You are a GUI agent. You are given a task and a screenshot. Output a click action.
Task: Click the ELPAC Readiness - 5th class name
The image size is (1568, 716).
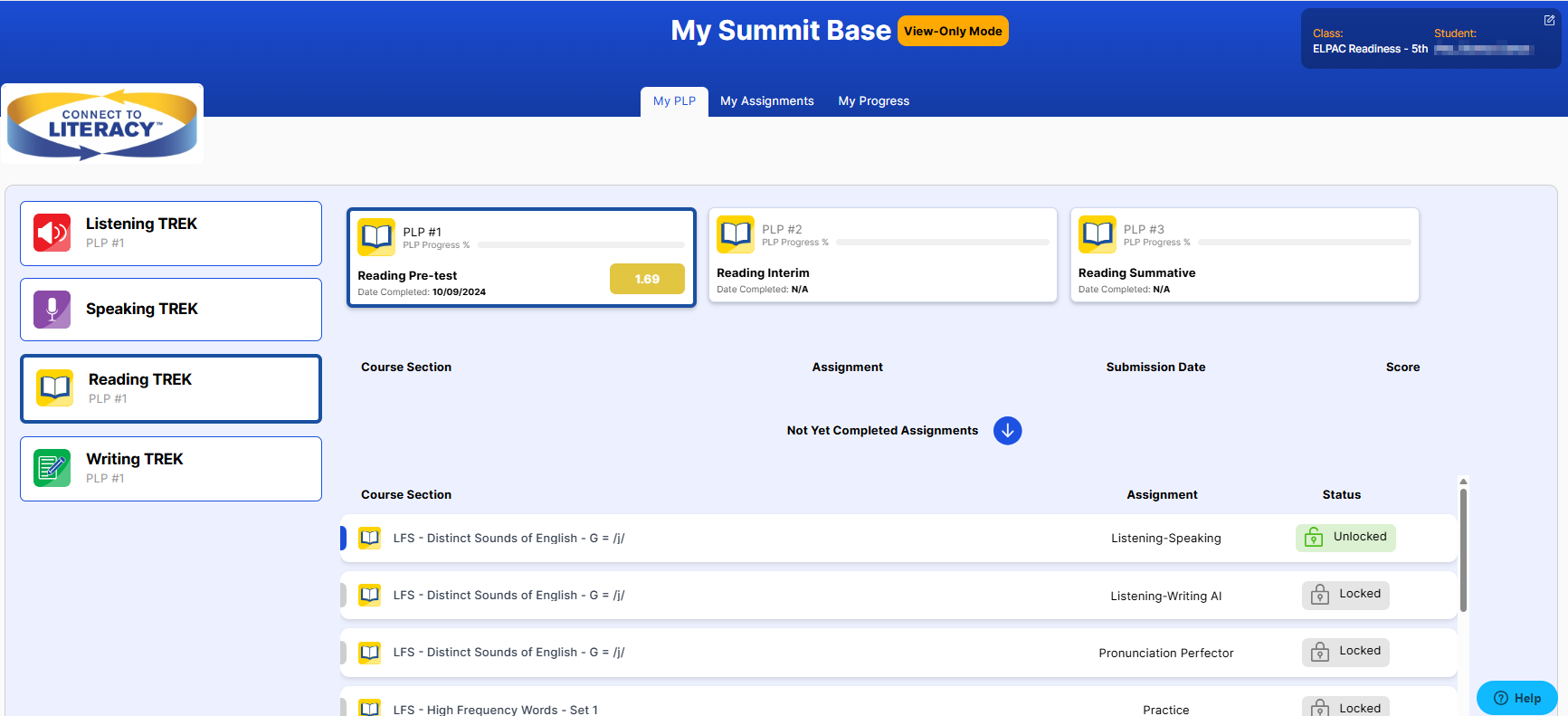click(x=1370, y=49)
